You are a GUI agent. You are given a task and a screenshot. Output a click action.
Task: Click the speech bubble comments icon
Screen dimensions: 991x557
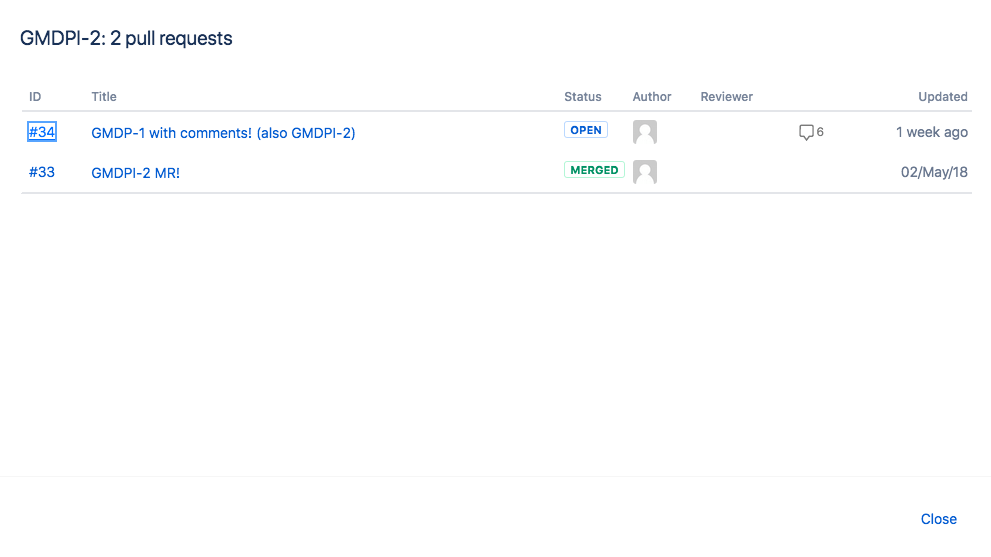tap(806, 132)
